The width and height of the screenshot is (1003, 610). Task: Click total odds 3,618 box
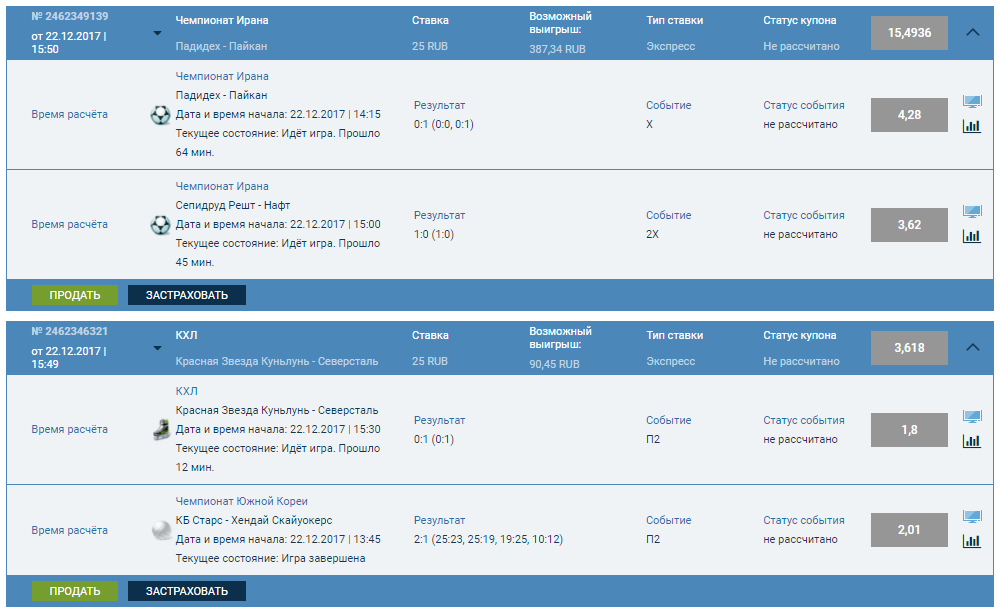[x=909, y=348]
